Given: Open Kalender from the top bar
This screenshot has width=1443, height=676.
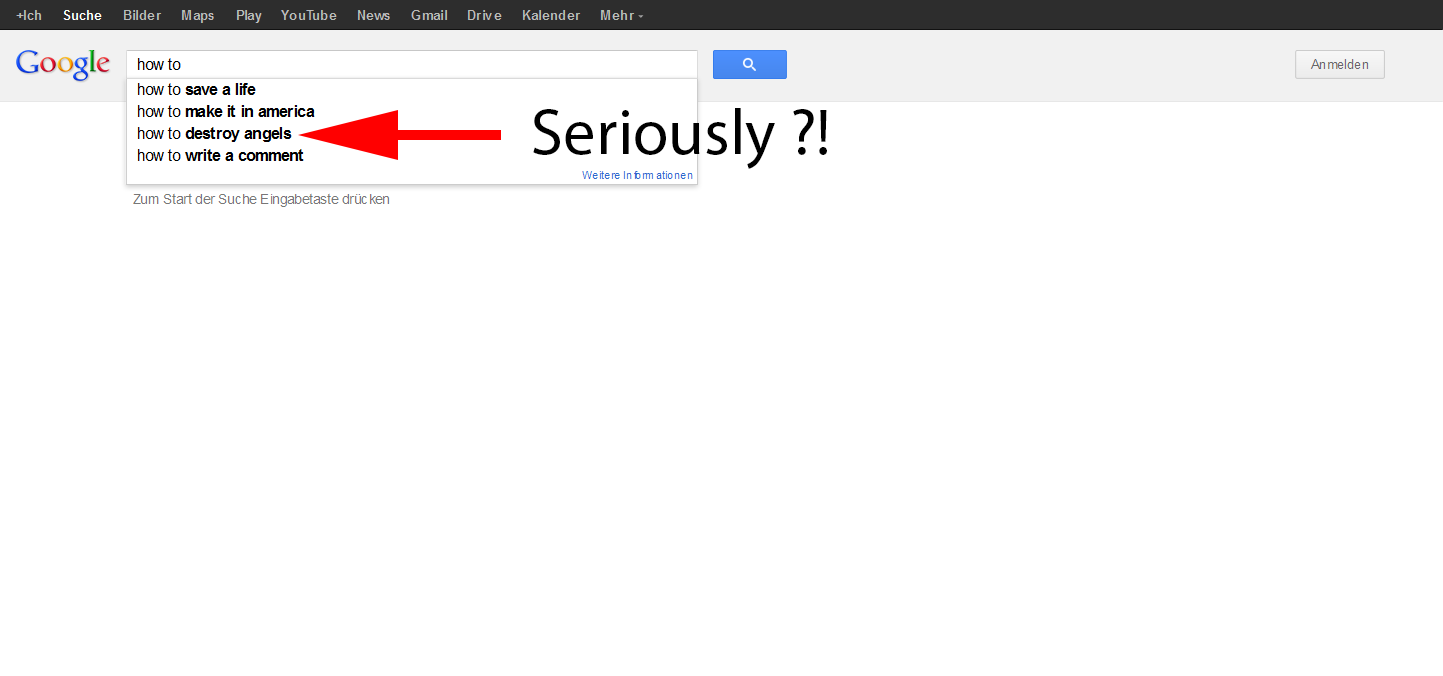Looking at the screenshot, I should 551,15.
